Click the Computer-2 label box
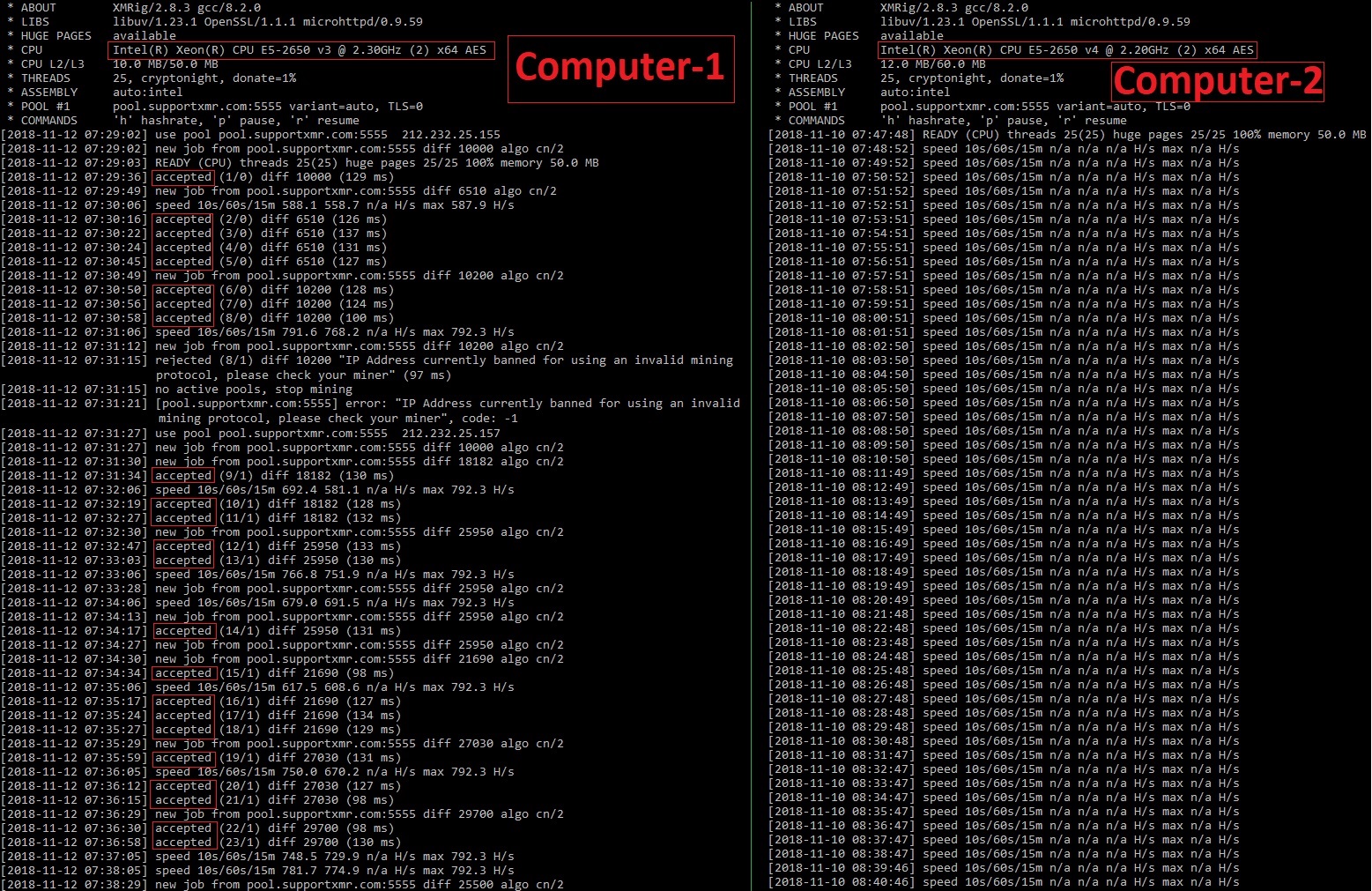The height and width of the screenshot is (891, 1372). [1218, 83]
